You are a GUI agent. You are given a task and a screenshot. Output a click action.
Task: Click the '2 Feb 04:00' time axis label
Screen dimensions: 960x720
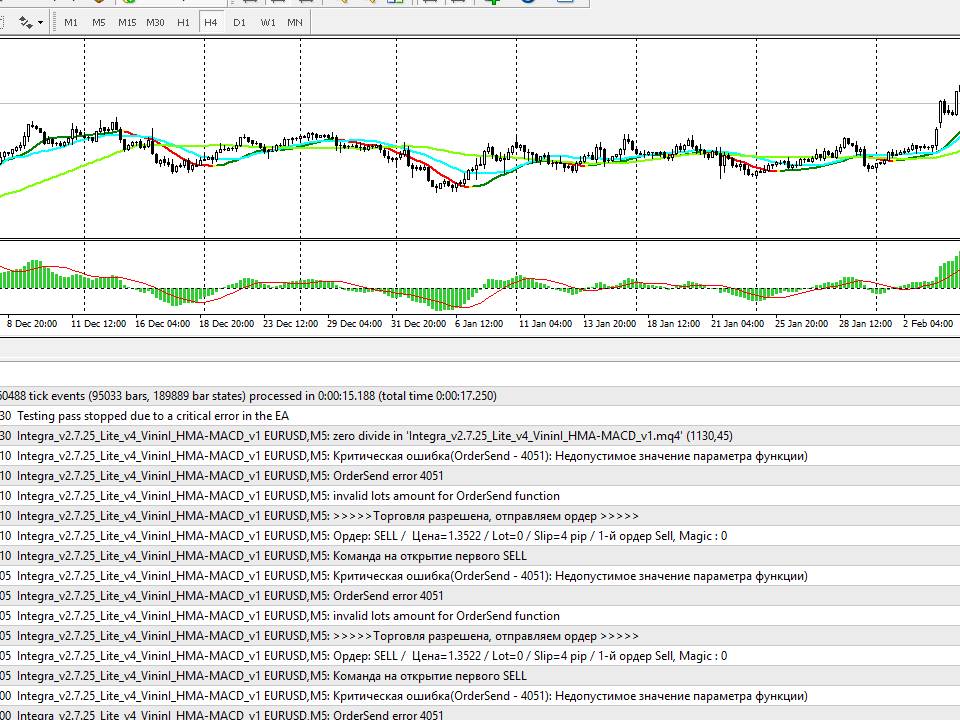tap(928, 323)
